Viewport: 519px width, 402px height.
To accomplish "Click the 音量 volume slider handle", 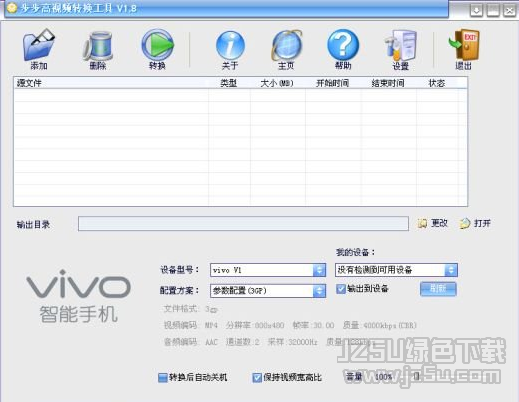I will point(417,377).
